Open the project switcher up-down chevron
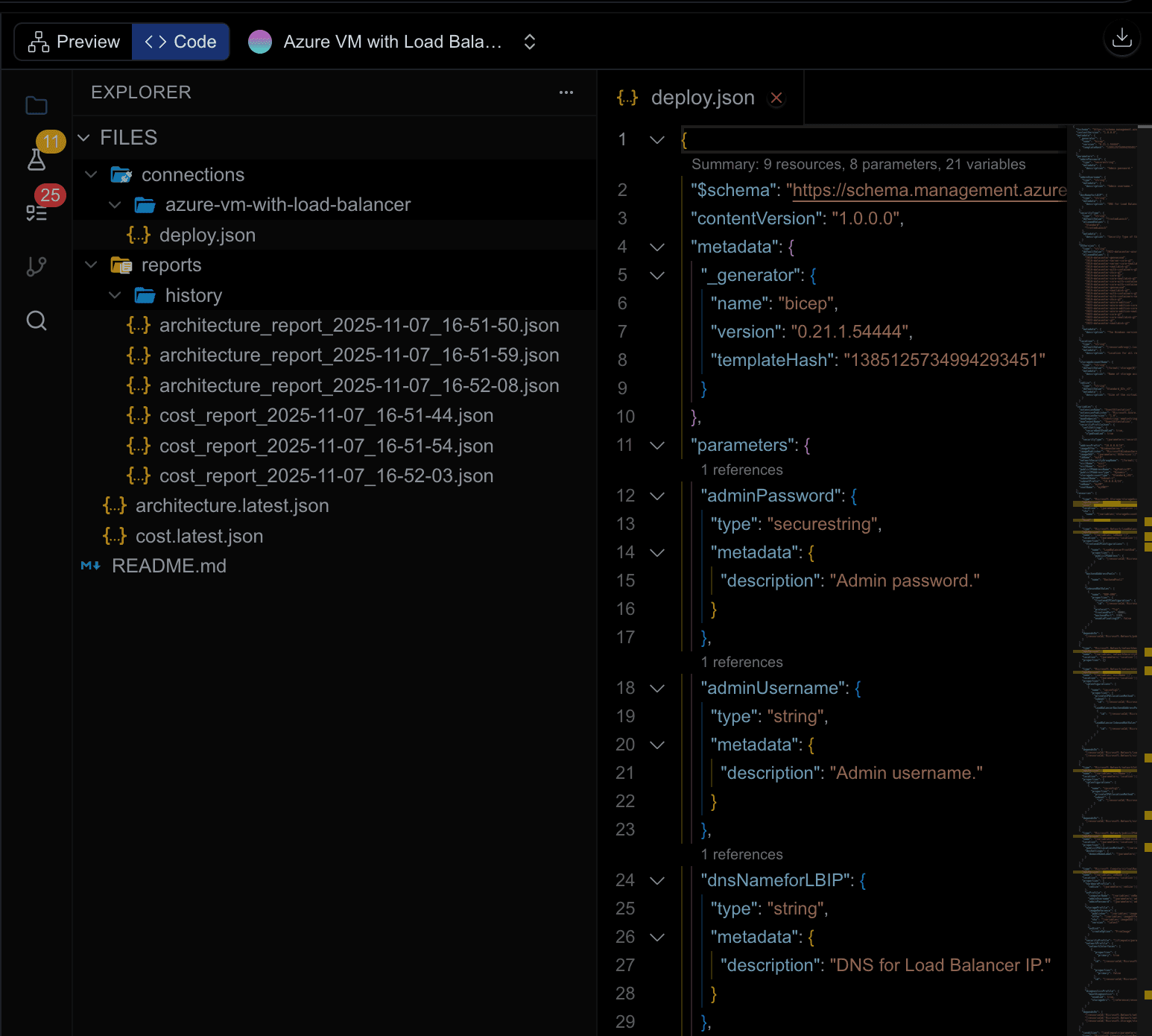 [x=530, y=42]
